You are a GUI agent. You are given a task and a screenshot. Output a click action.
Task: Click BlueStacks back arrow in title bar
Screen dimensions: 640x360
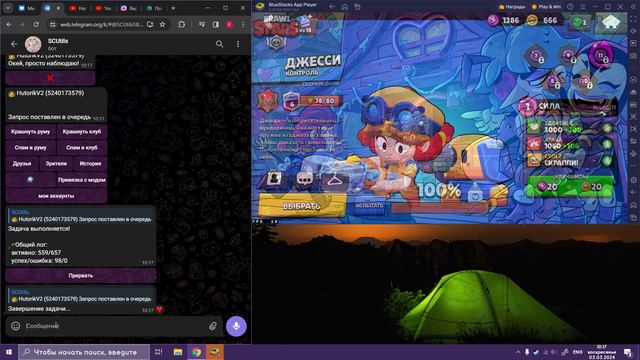point(332,7)
